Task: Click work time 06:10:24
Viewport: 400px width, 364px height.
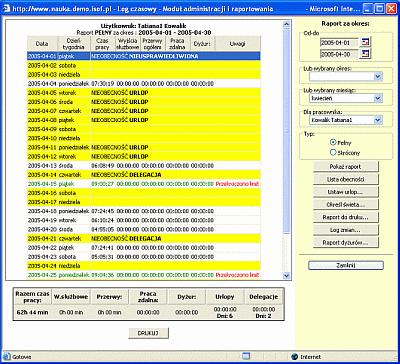Action: tap(103, 220)
